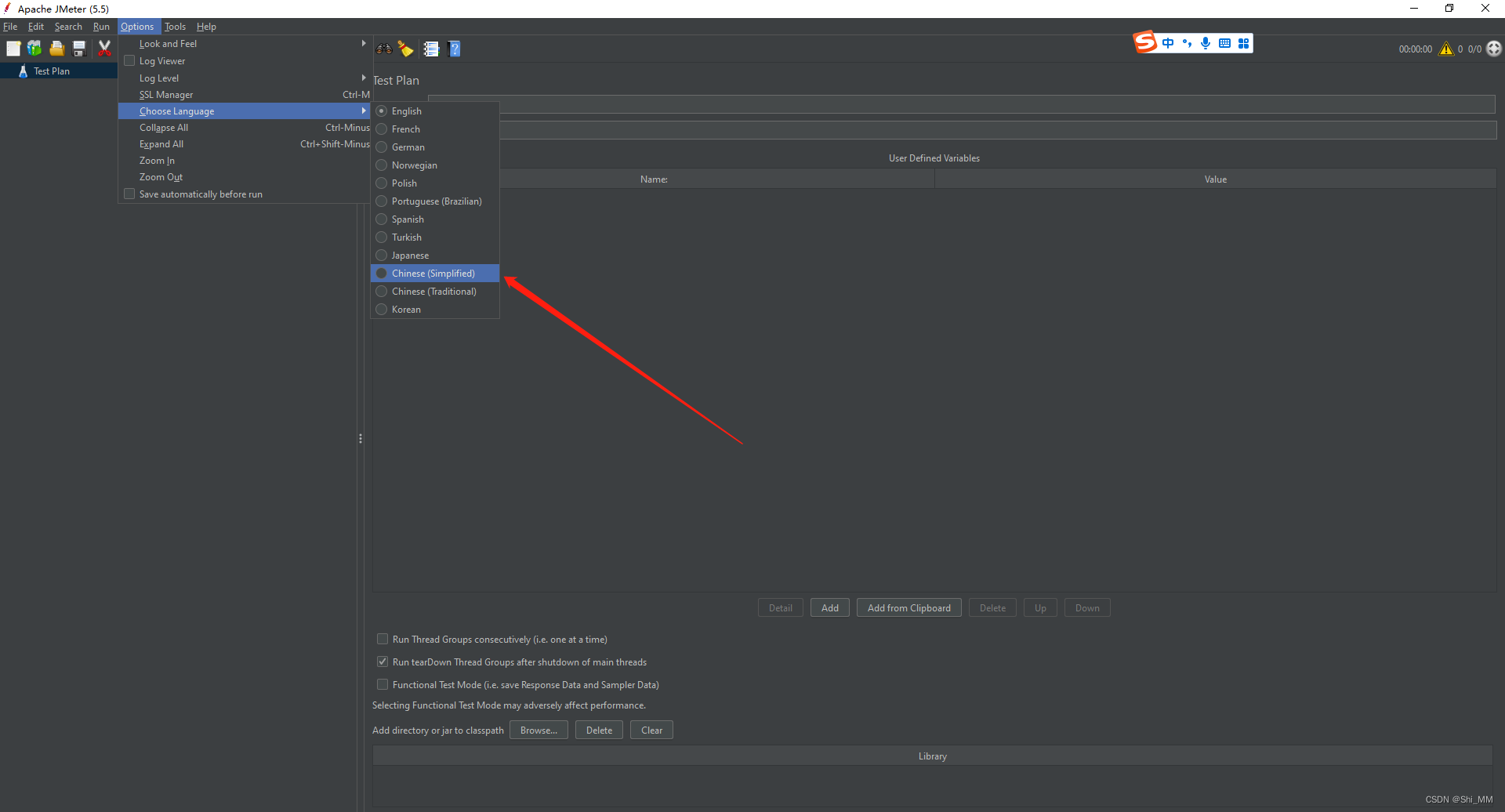This screenshot has width=1505, height=812.
Task: Open the Tools menu
Action: (175, 27)
